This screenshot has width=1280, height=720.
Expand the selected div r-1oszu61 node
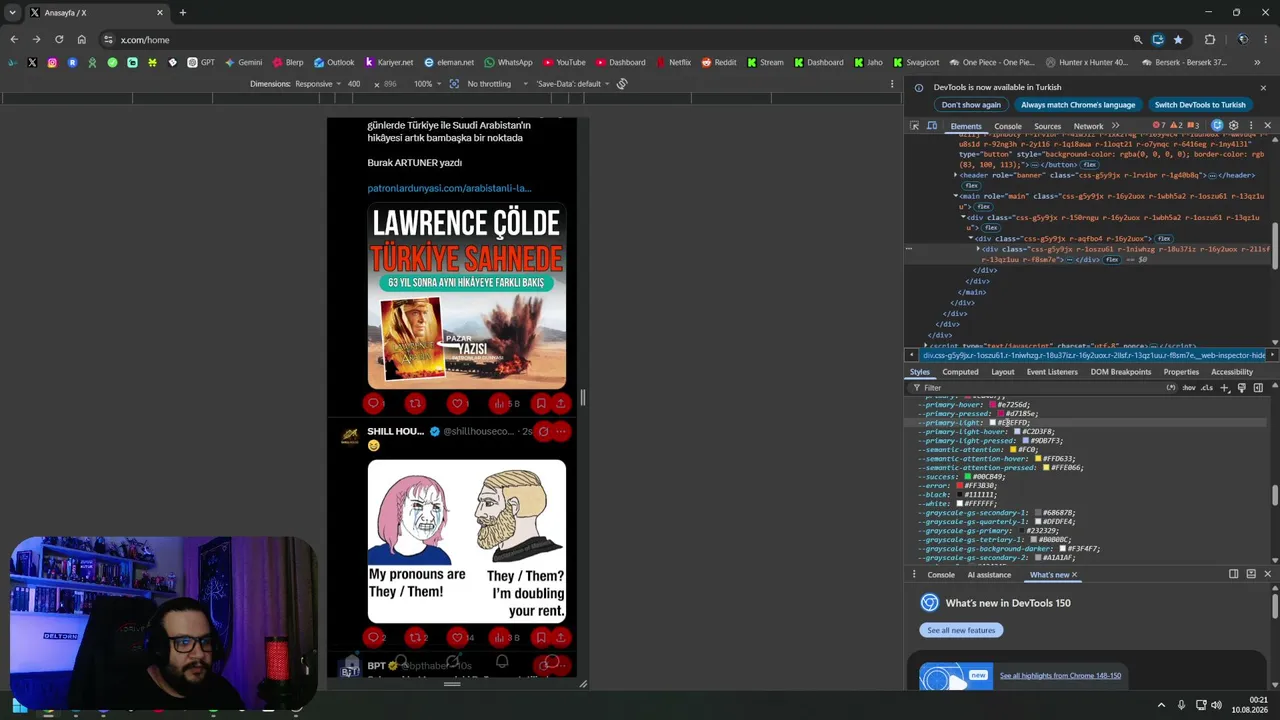(x=978, y=249)
